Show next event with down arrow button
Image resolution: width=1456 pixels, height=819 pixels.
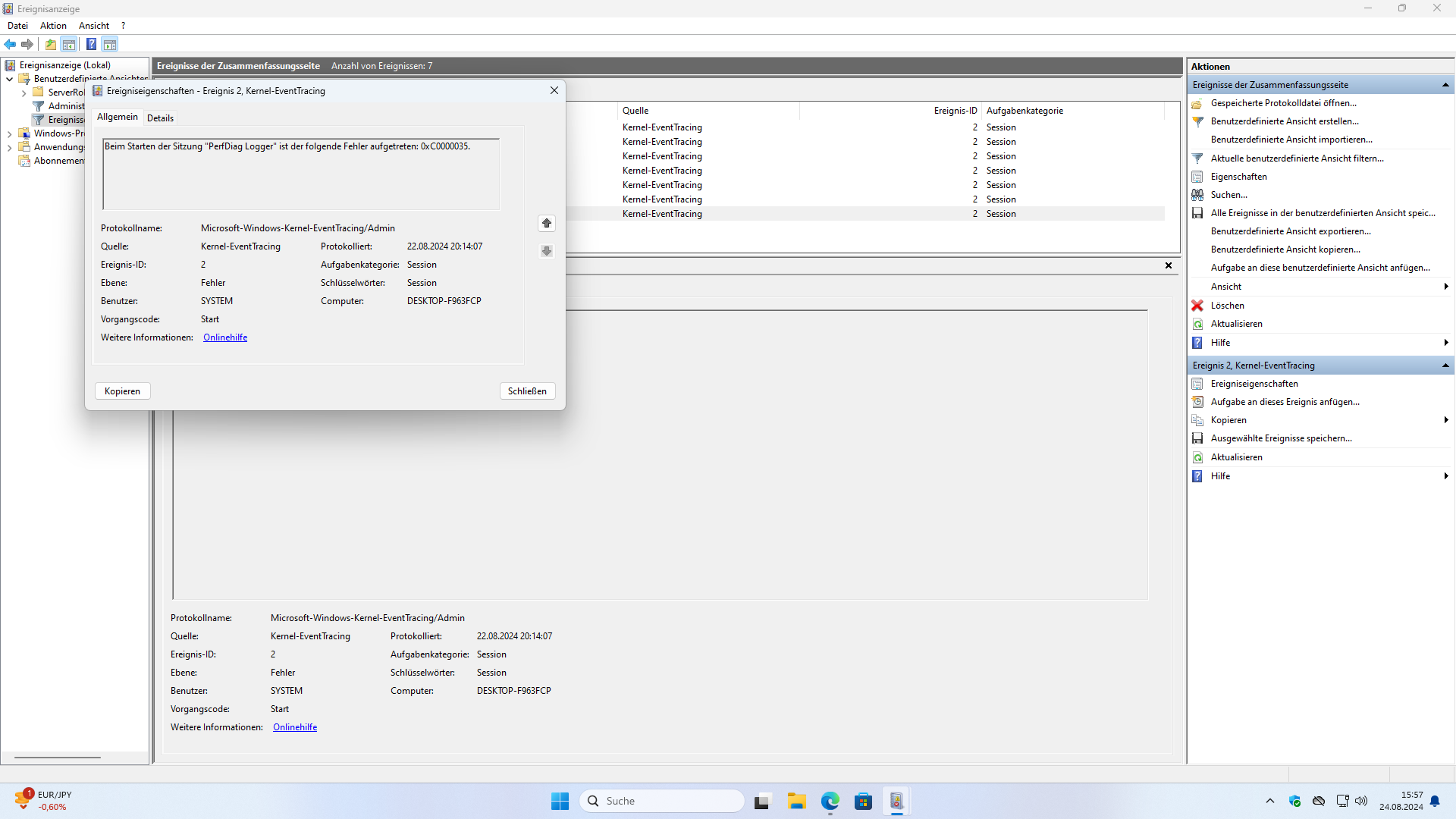pos(546,251)
